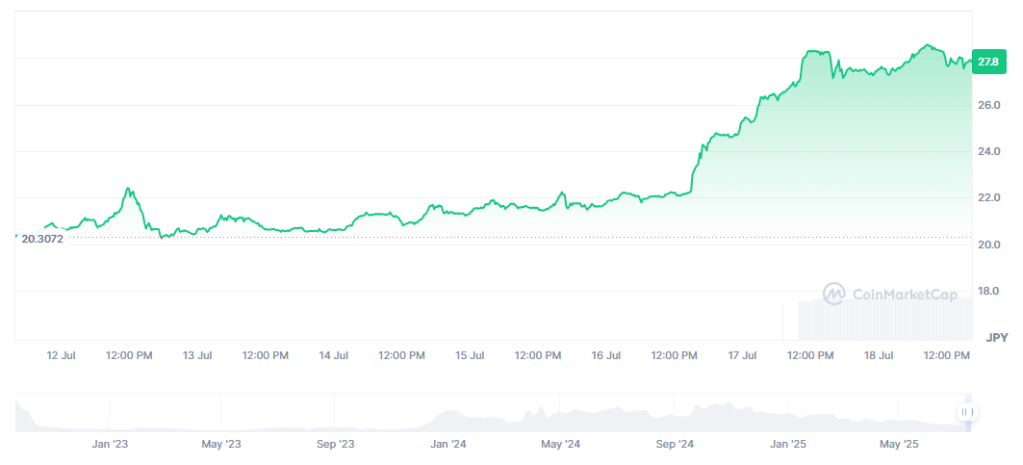Click the green 27.8 current price tag
This screenshot has width=1023, height=465.
tap(989, 61)
